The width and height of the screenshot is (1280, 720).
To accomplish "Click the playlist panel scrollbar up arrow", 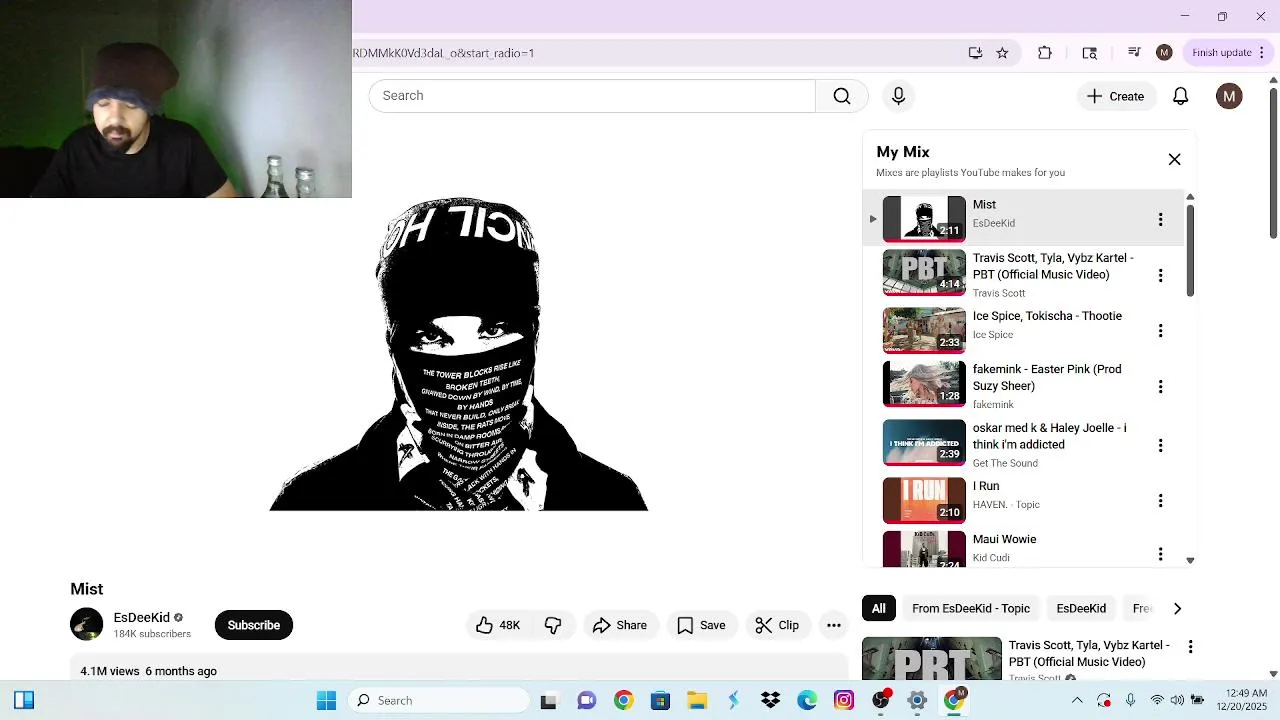I will (x=1190, y=197).
